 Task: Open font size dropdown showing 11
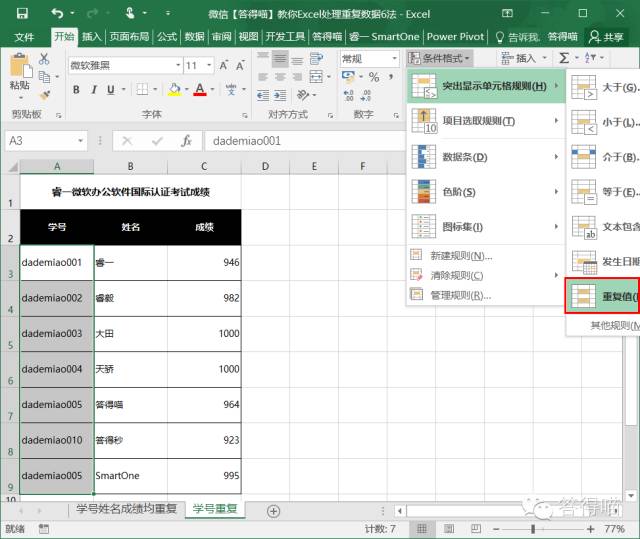click(x=209, y=65)
